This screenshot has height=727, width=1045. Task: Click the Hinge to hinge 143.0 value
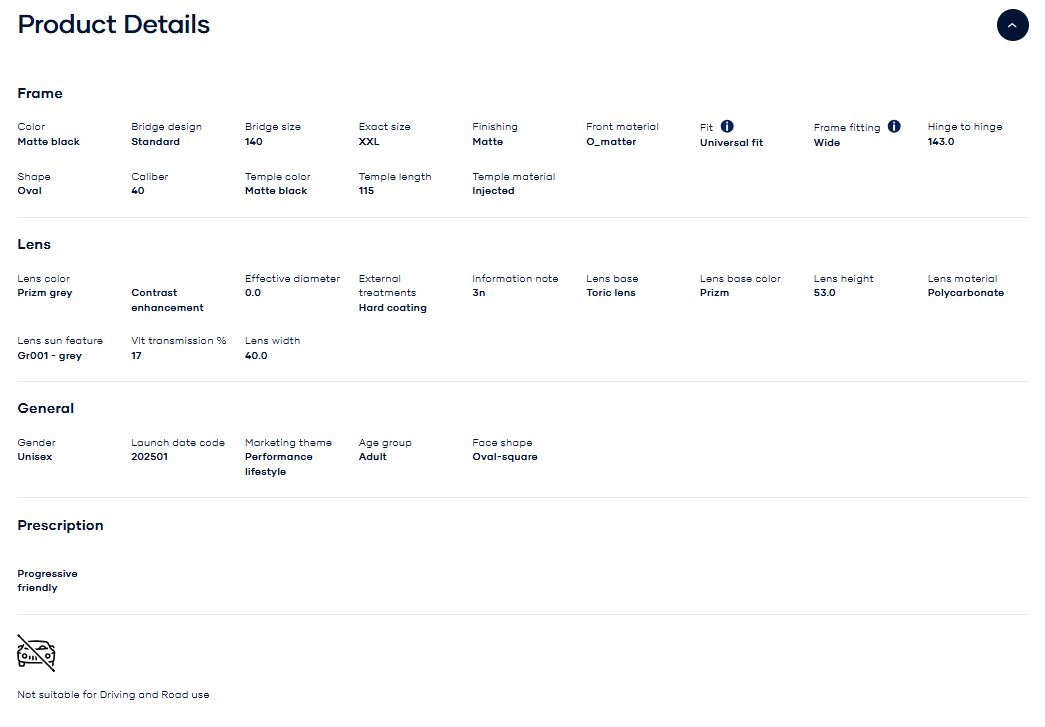coord(941,142)
